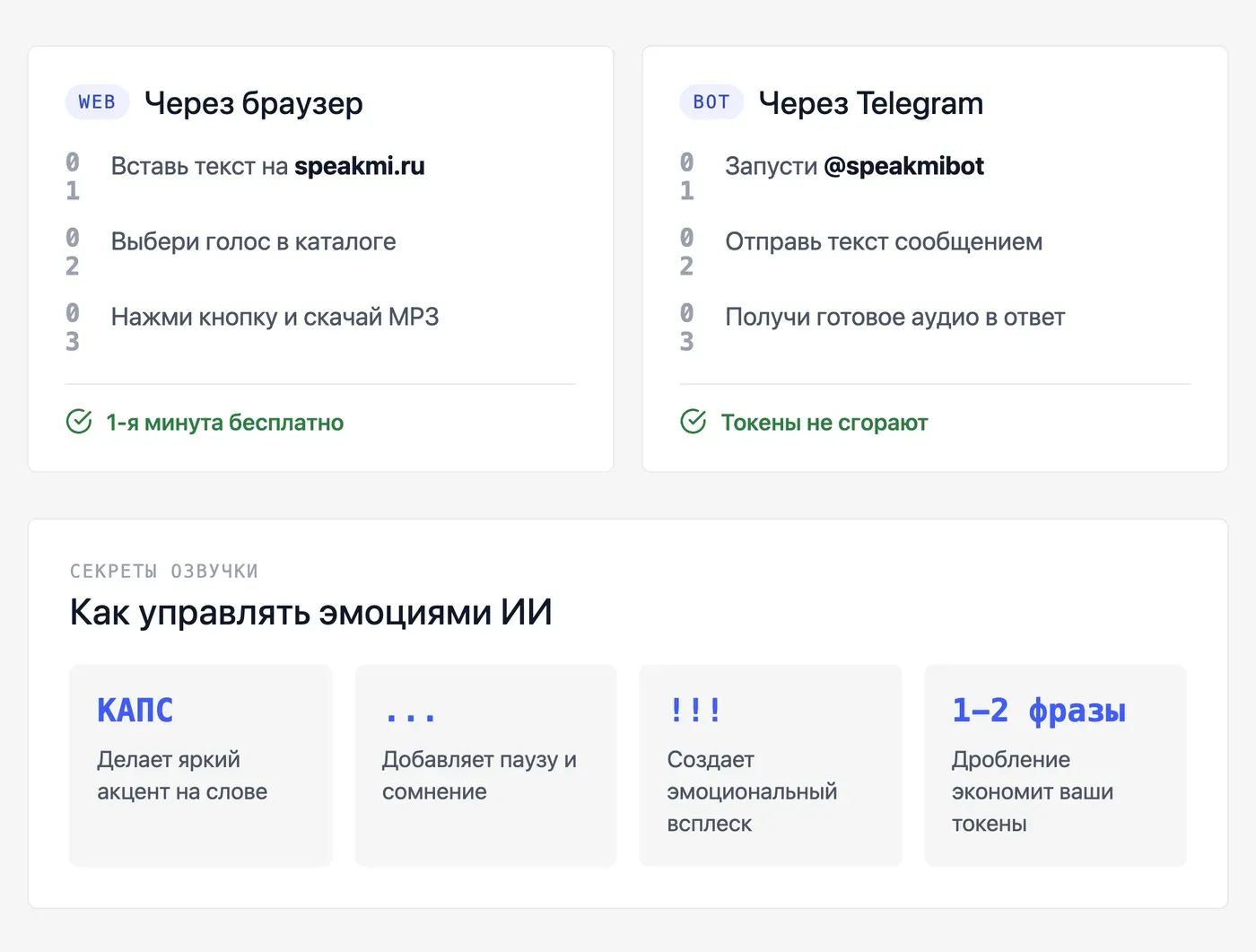This screenshot has height=952, width=1256.
Task: Click the "1-я минута бесплатно" text
Action: 225,423
